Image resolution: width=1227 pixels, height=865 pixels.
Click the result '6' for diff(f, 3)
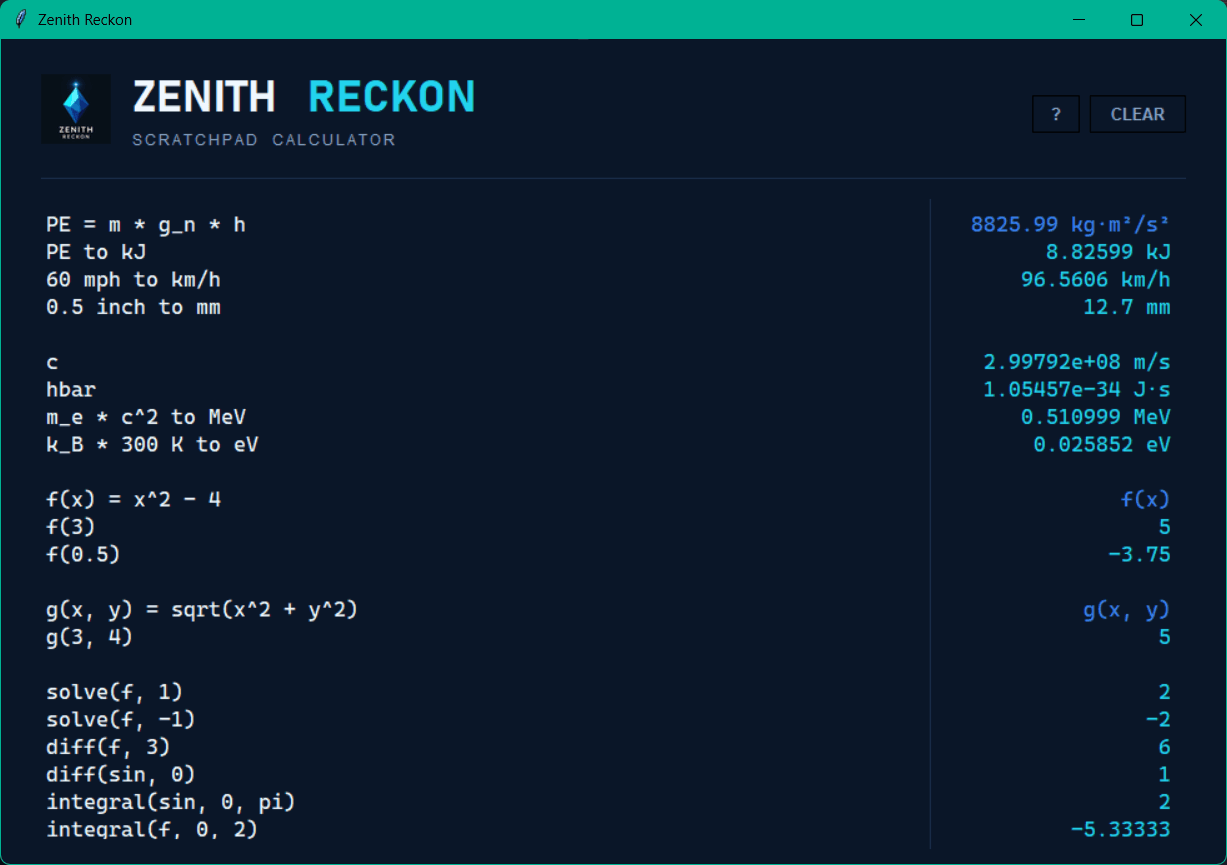pos(1165,747)
